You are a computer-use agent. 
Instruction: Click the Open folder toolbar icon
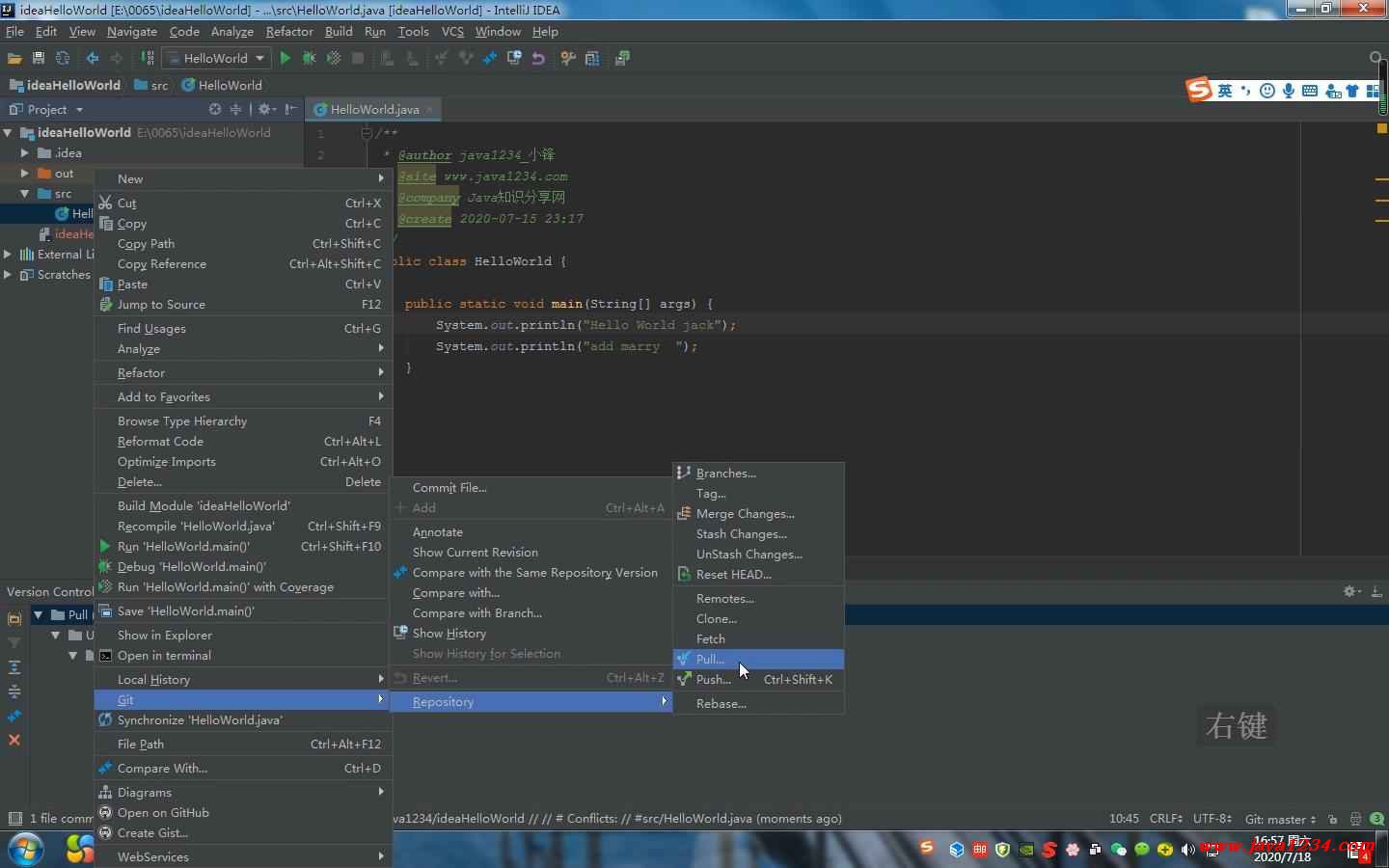coord(14,58)
